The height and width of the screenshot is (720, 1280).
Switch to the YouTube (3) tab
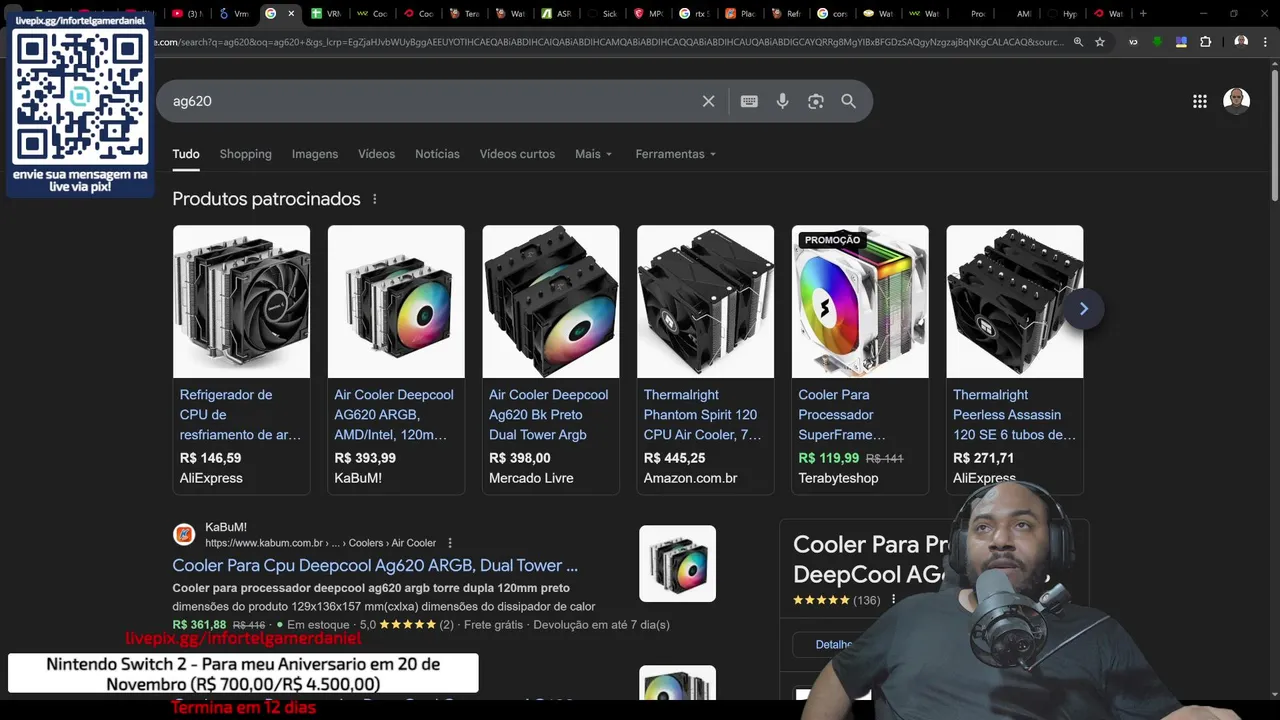pyautogui.click(x=187, y=13)
